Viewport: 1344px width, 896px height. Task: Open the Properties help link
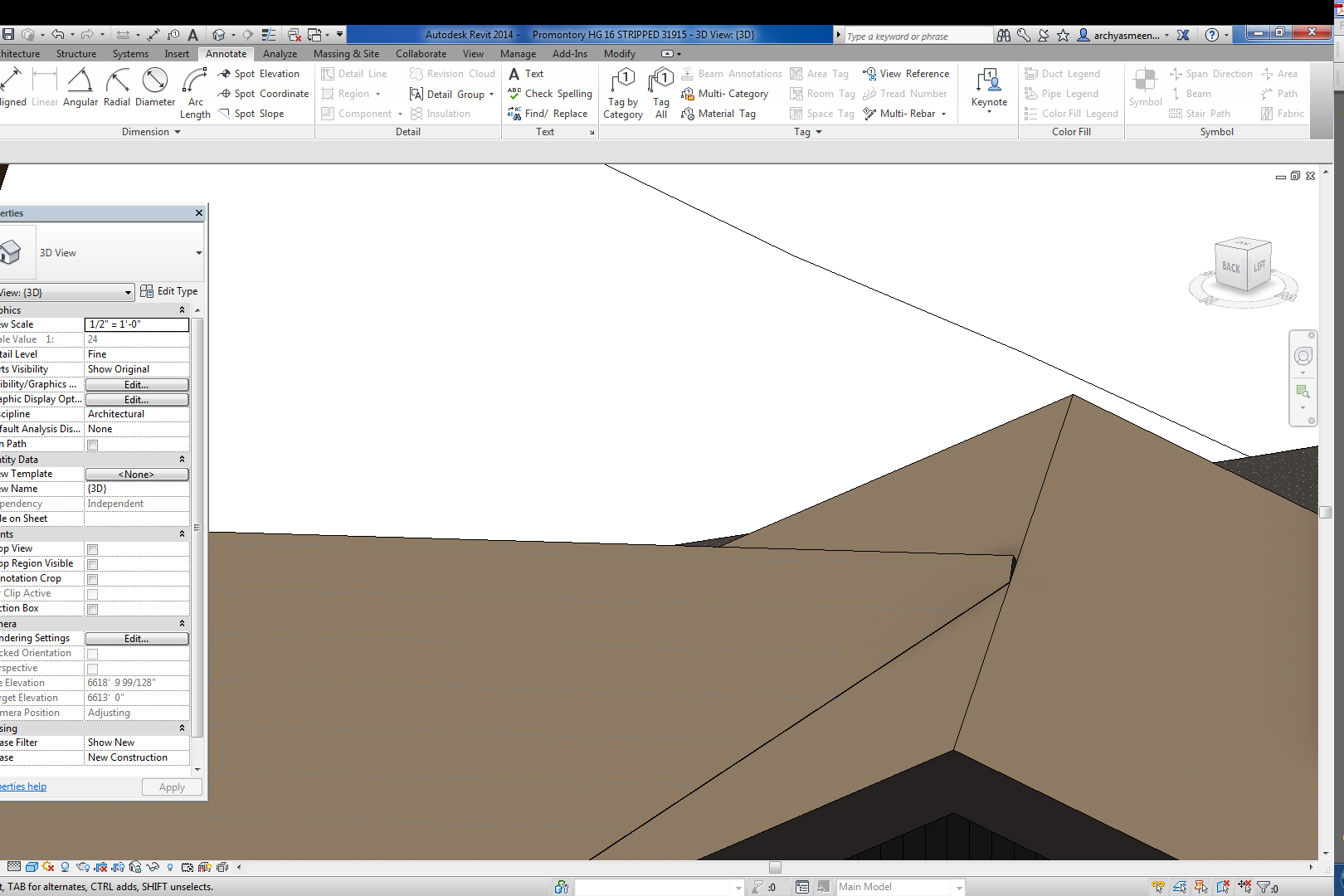click(x=23, y=786)
